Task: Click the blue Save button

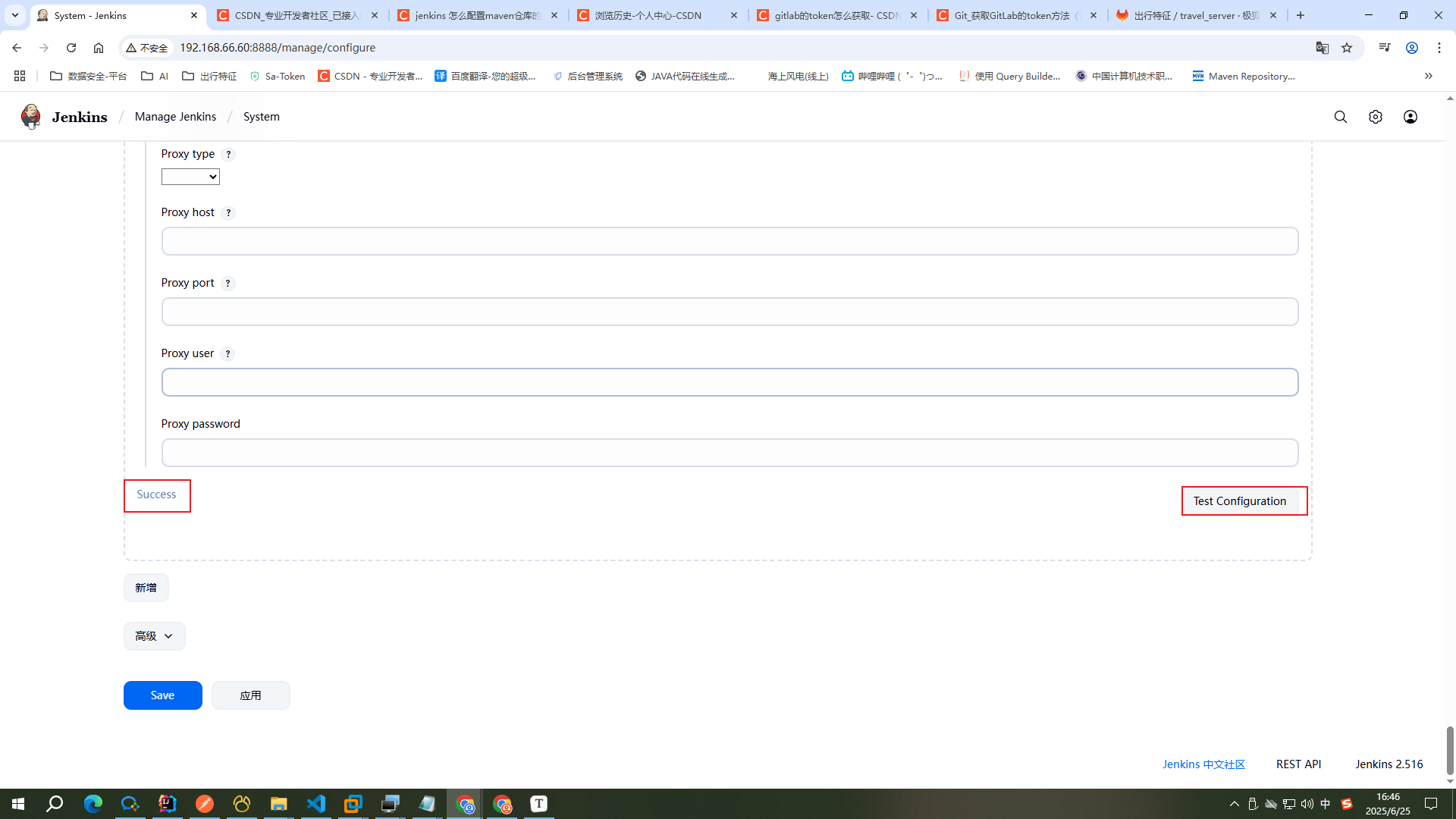Action: tap(162, 695)
